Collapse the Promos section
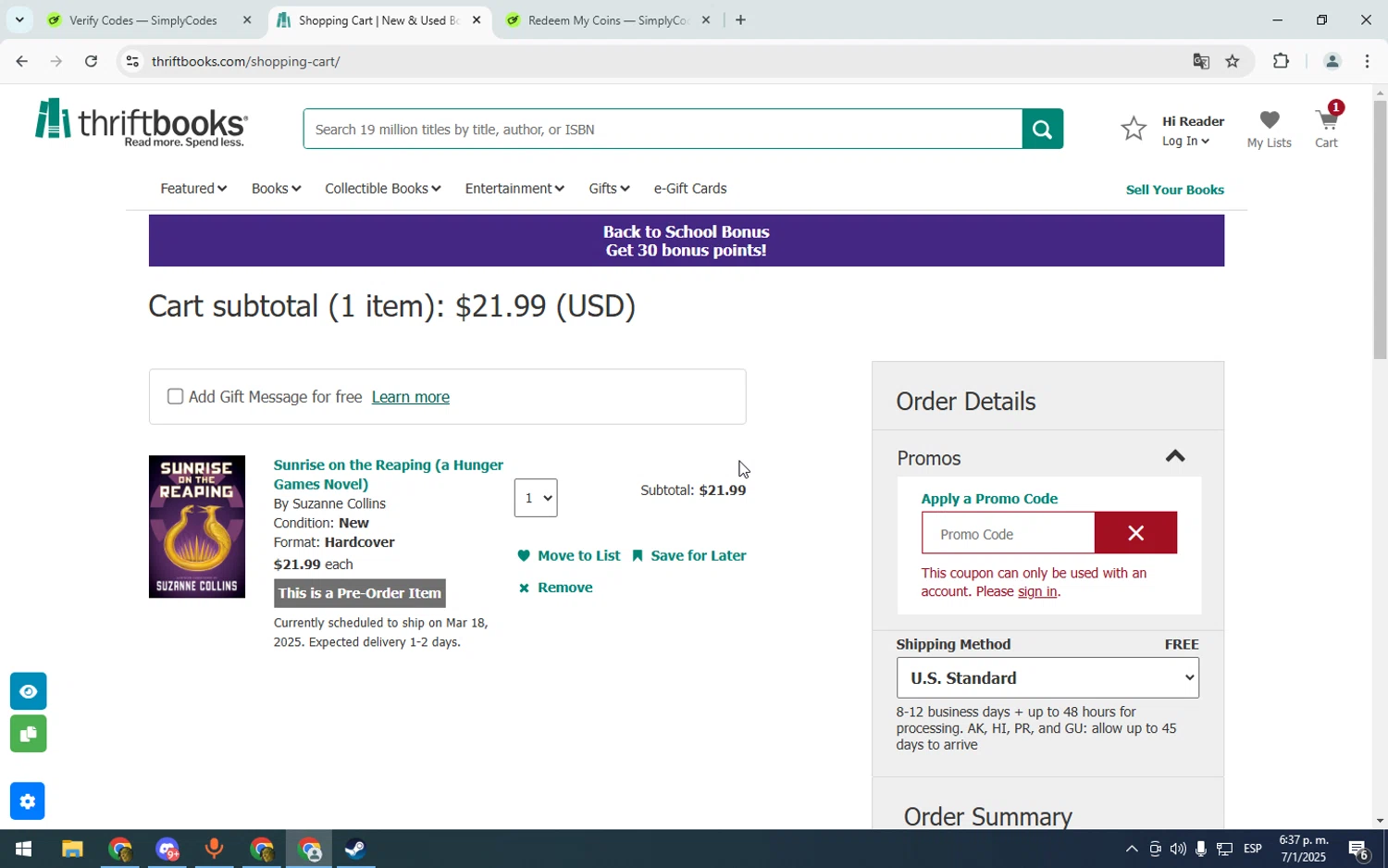Viewport: 1388px width, 868px height. (x=1174, y=456)
